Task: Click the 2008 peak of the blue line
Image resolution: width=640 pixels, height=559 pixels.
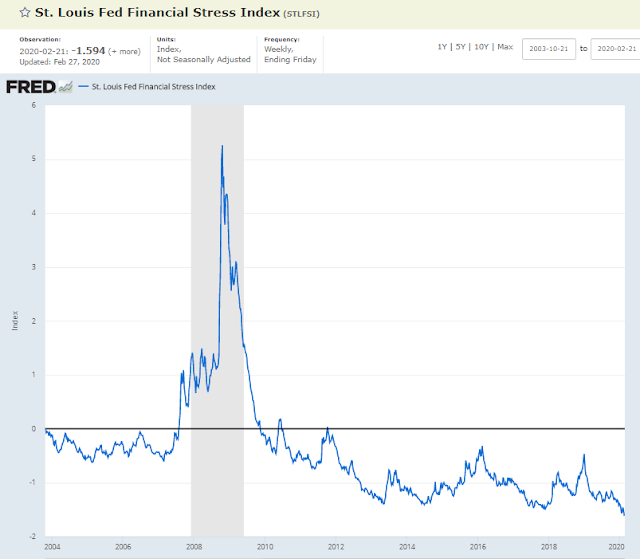Action: (222, 146)
